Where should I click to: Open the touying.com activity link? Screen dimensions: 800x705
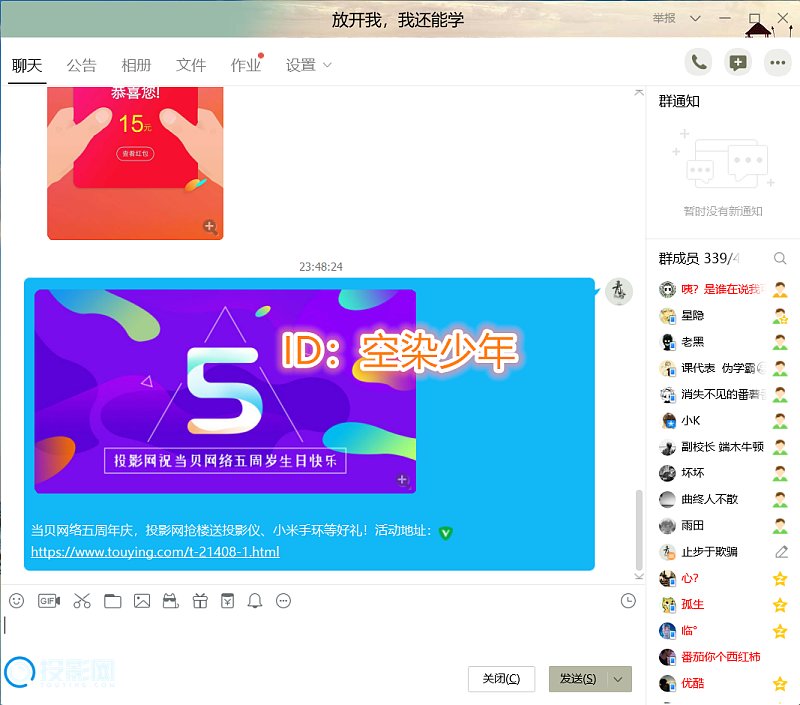coord(155,552)
